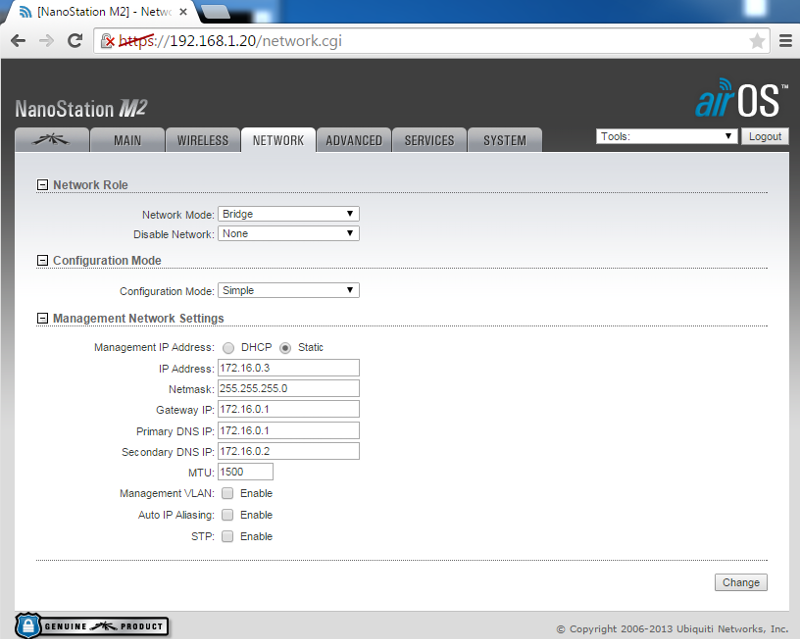The image size is (800, 639).
Task: Open the Chrome menu icon
Action: [784, 41]
